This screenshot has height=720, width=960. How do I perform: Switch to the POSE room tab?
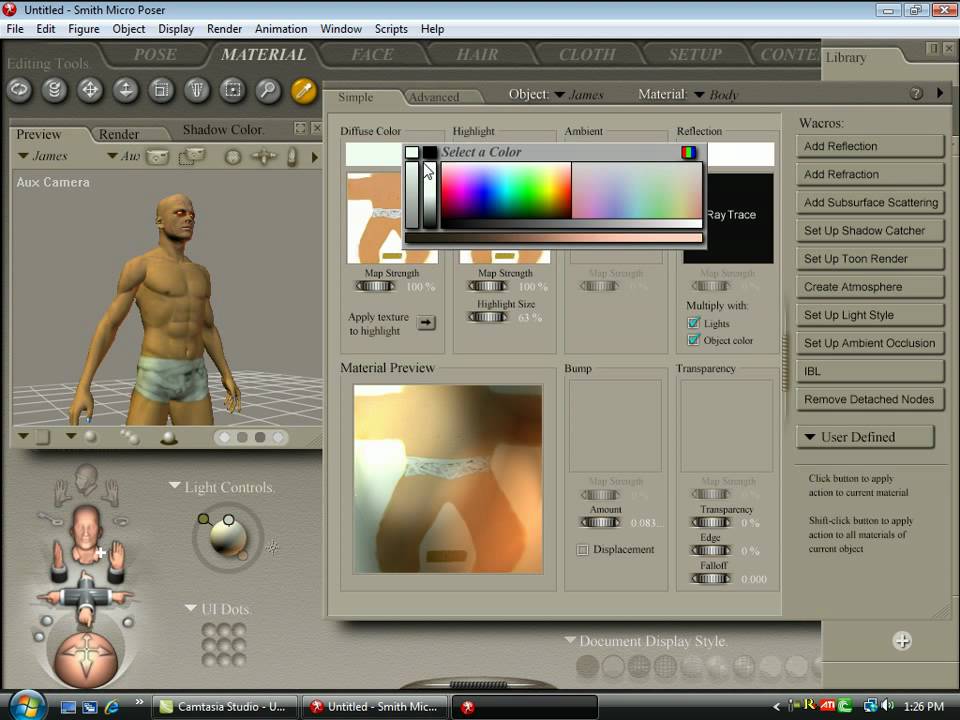155,54
